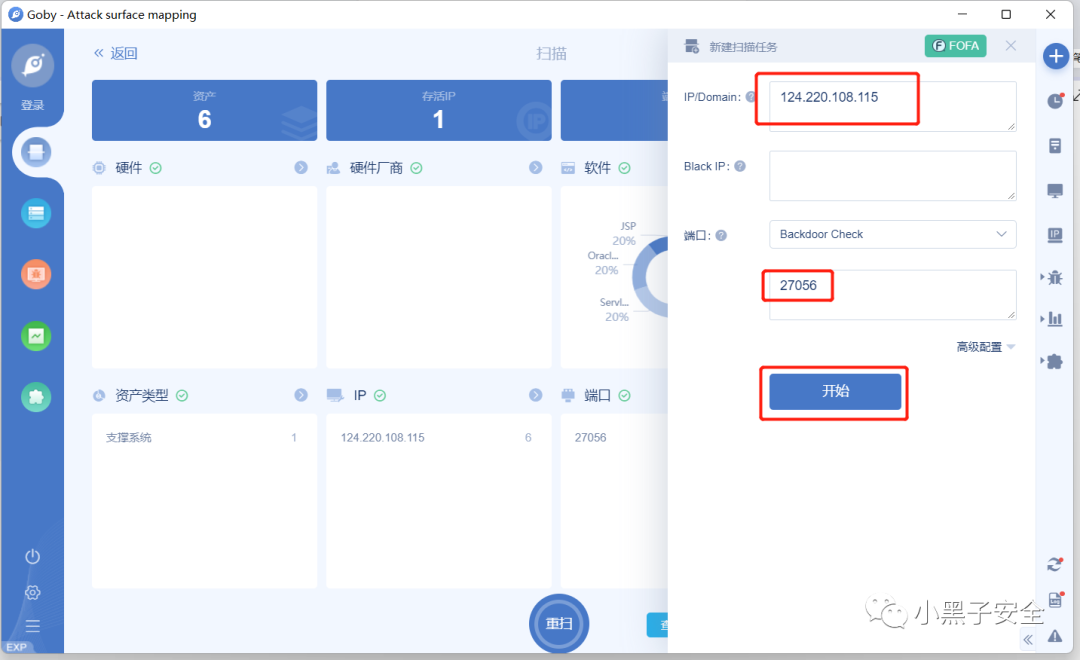Open the extensions puzzle icon in left sidebar

click(x=36, y=397)
